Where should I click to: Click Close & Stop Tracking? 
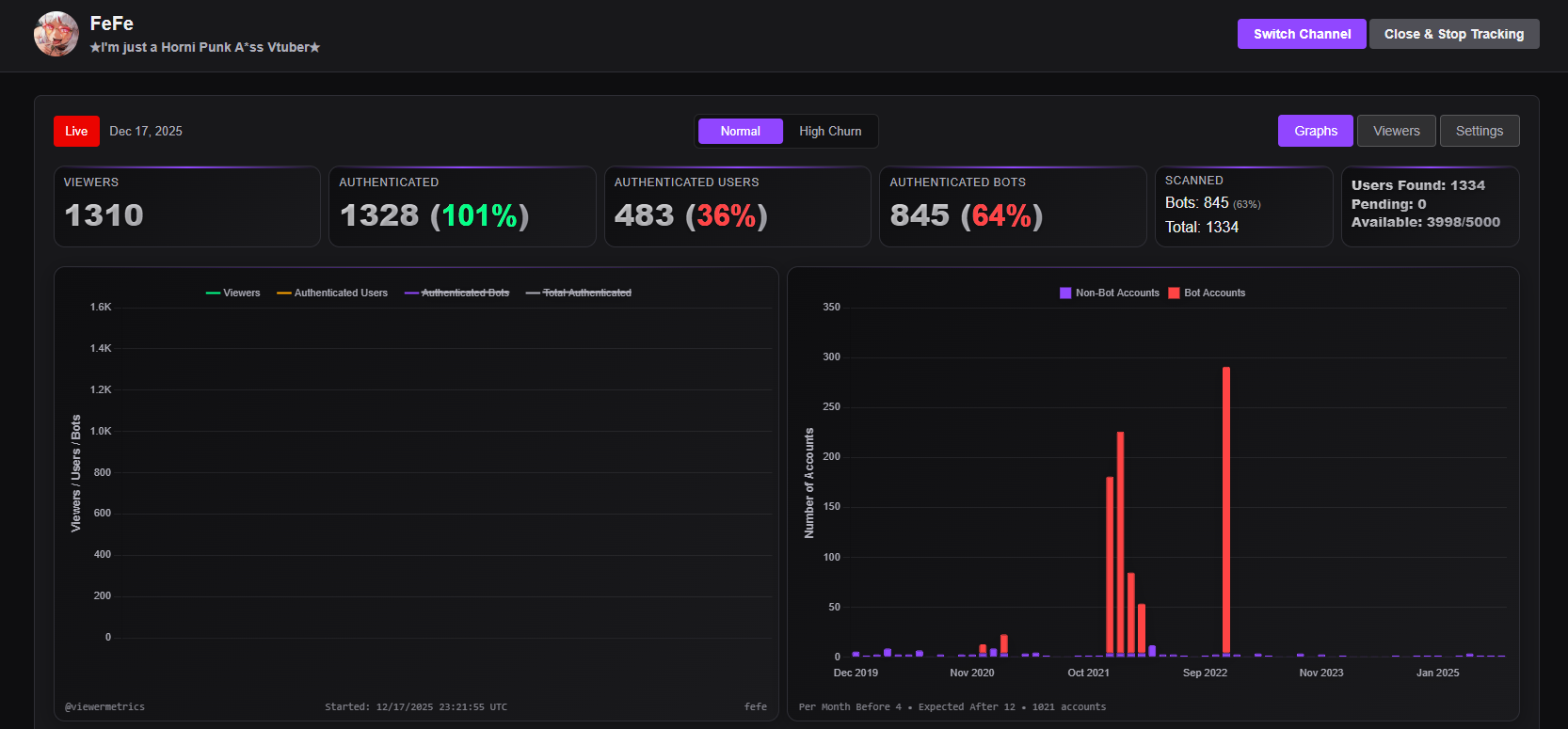[x=1454, y=34]
